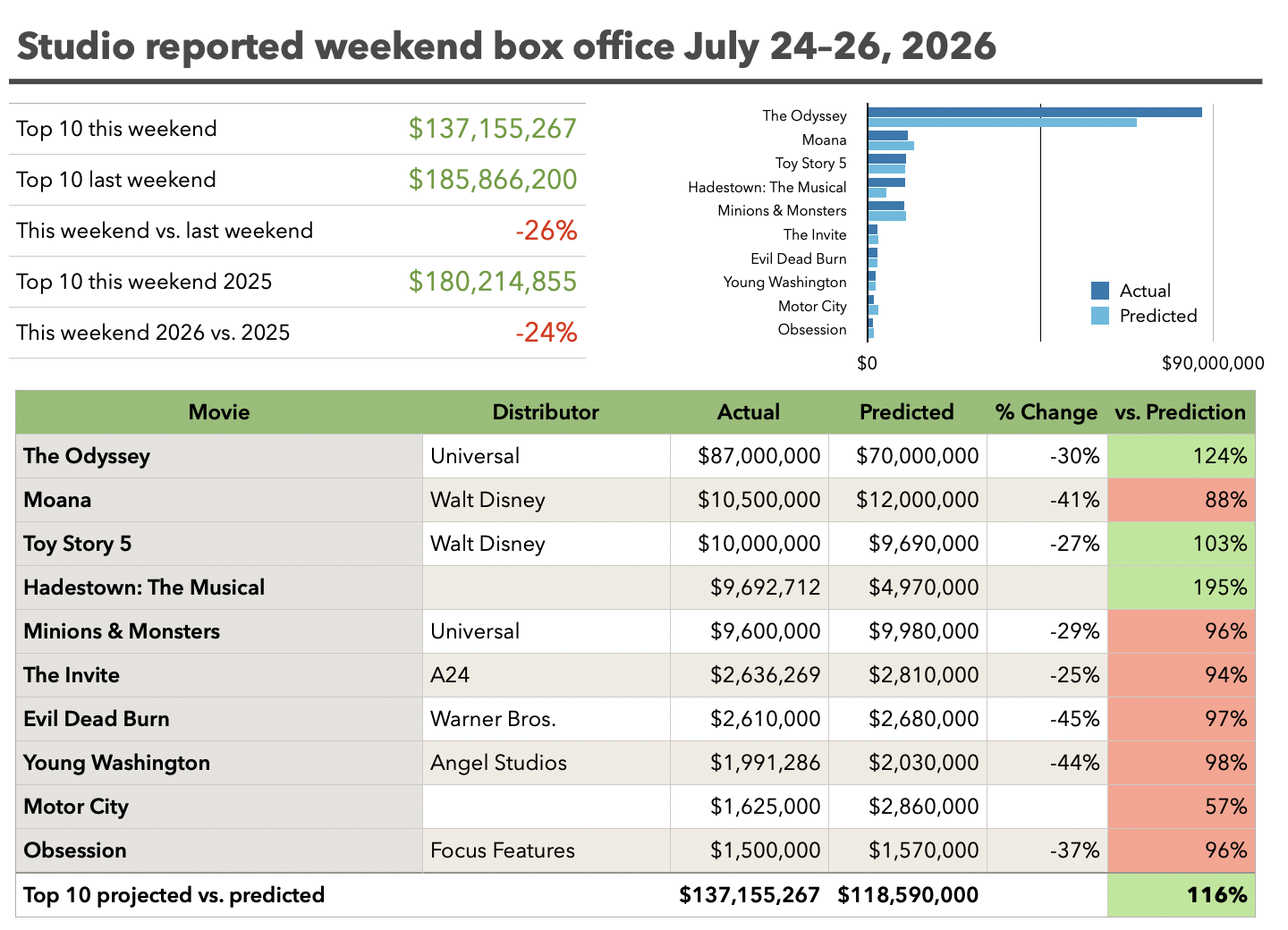Click the Actual legend color swatch
Screen dimensions: 1288x930
point(1100,291)
